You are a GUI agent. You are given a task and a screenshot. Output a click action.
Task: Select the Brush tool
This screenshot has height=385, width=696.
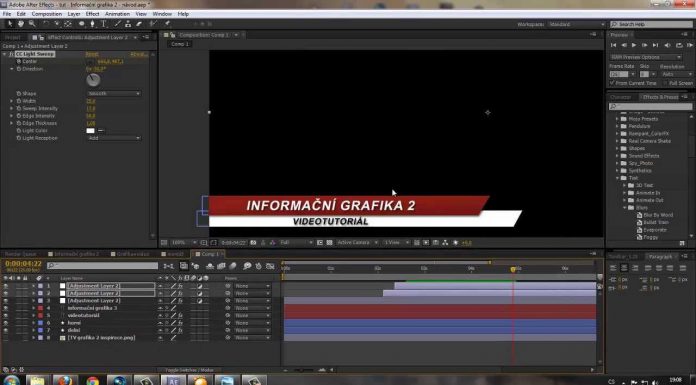118,24
